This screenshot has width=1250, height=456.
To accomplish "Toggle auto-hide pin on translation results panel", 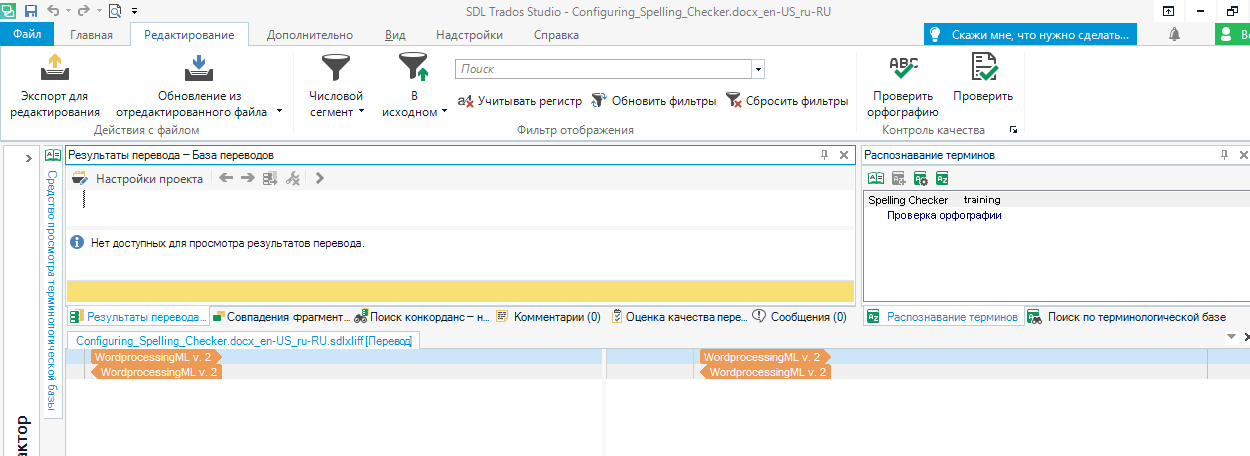I will point(825,155).
